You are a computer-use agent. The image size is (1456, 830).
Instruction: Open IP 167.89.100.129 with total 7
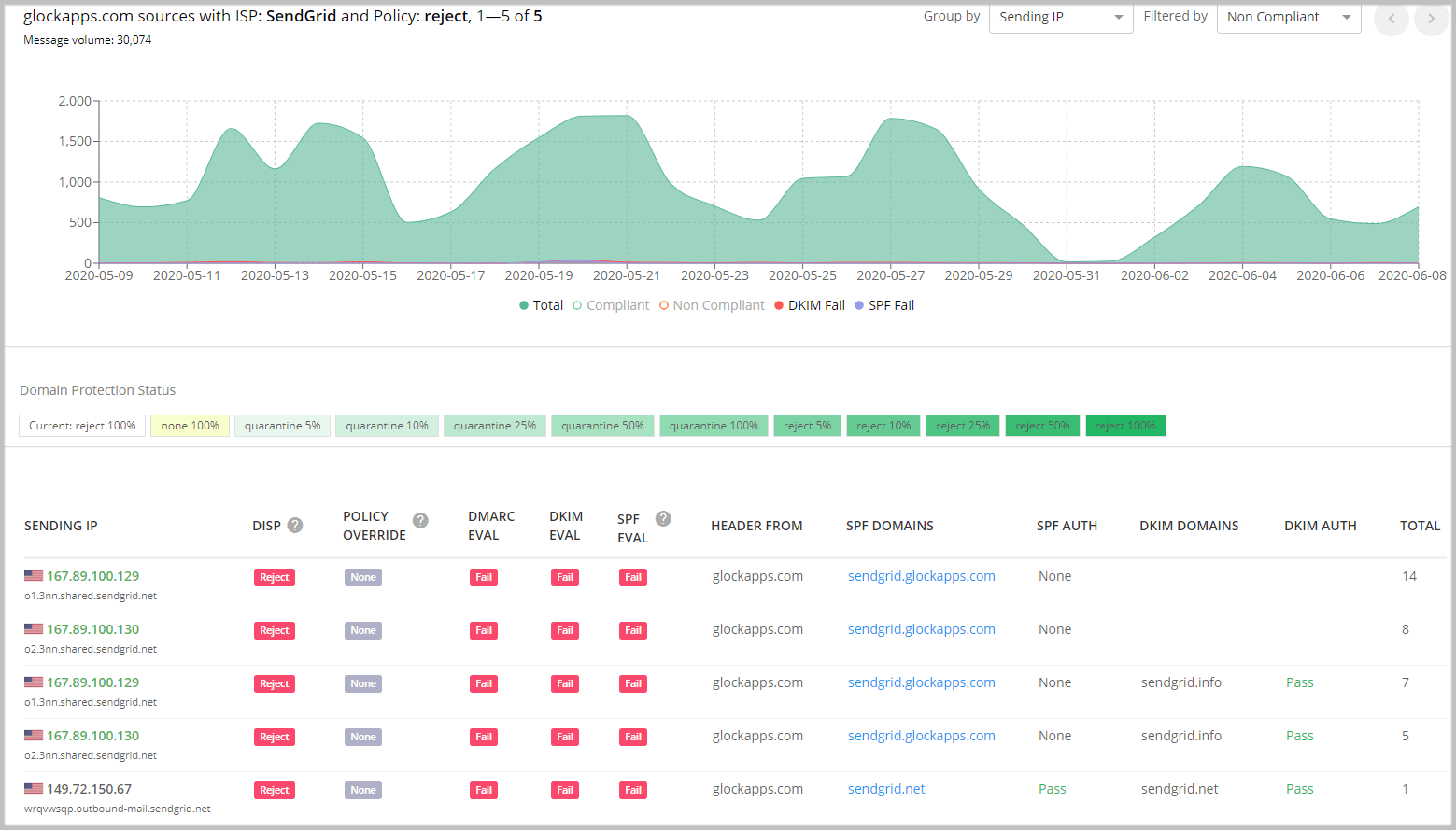pyautogui.click(x=92, y=682)
